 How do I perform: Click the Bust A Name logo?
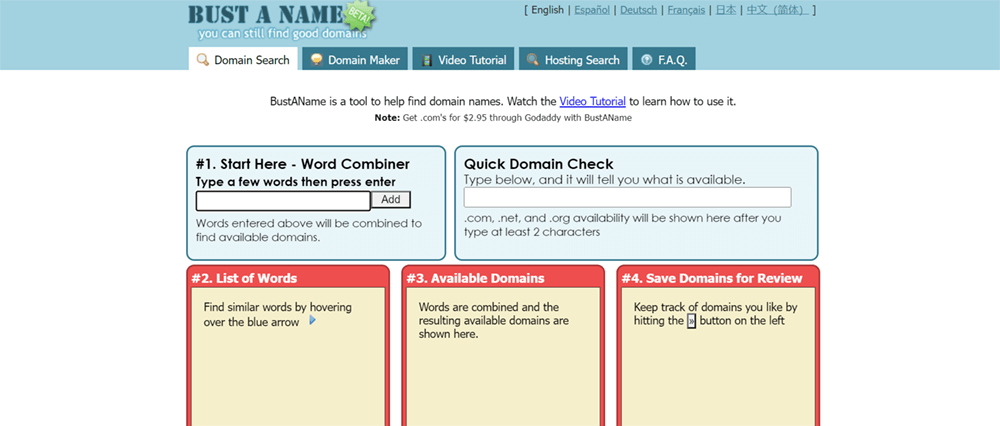point(268,15)
